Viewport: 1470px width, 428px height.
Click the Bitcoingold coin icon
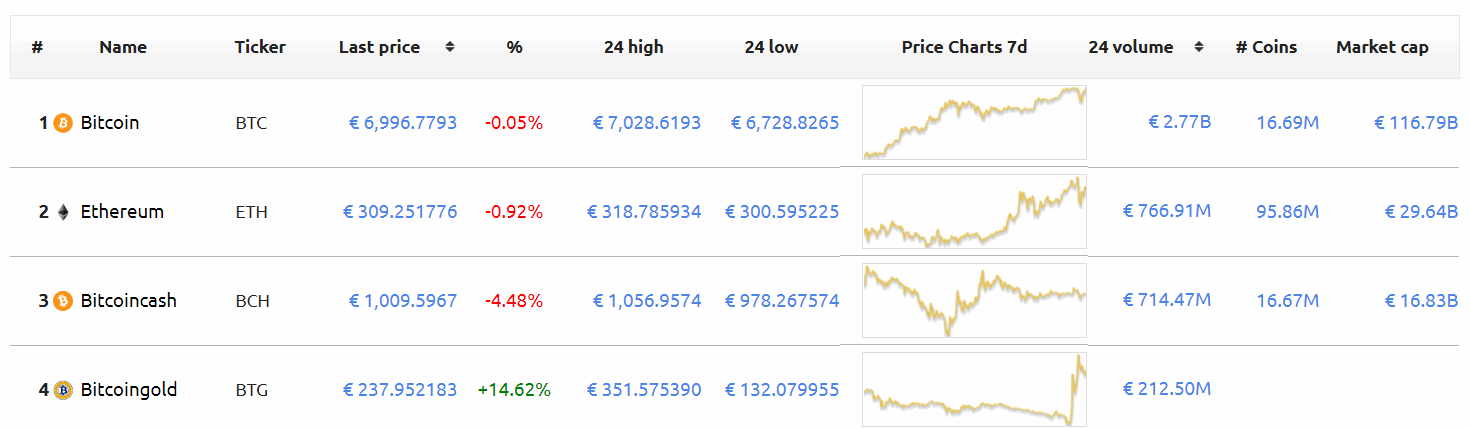coord(63,390)
